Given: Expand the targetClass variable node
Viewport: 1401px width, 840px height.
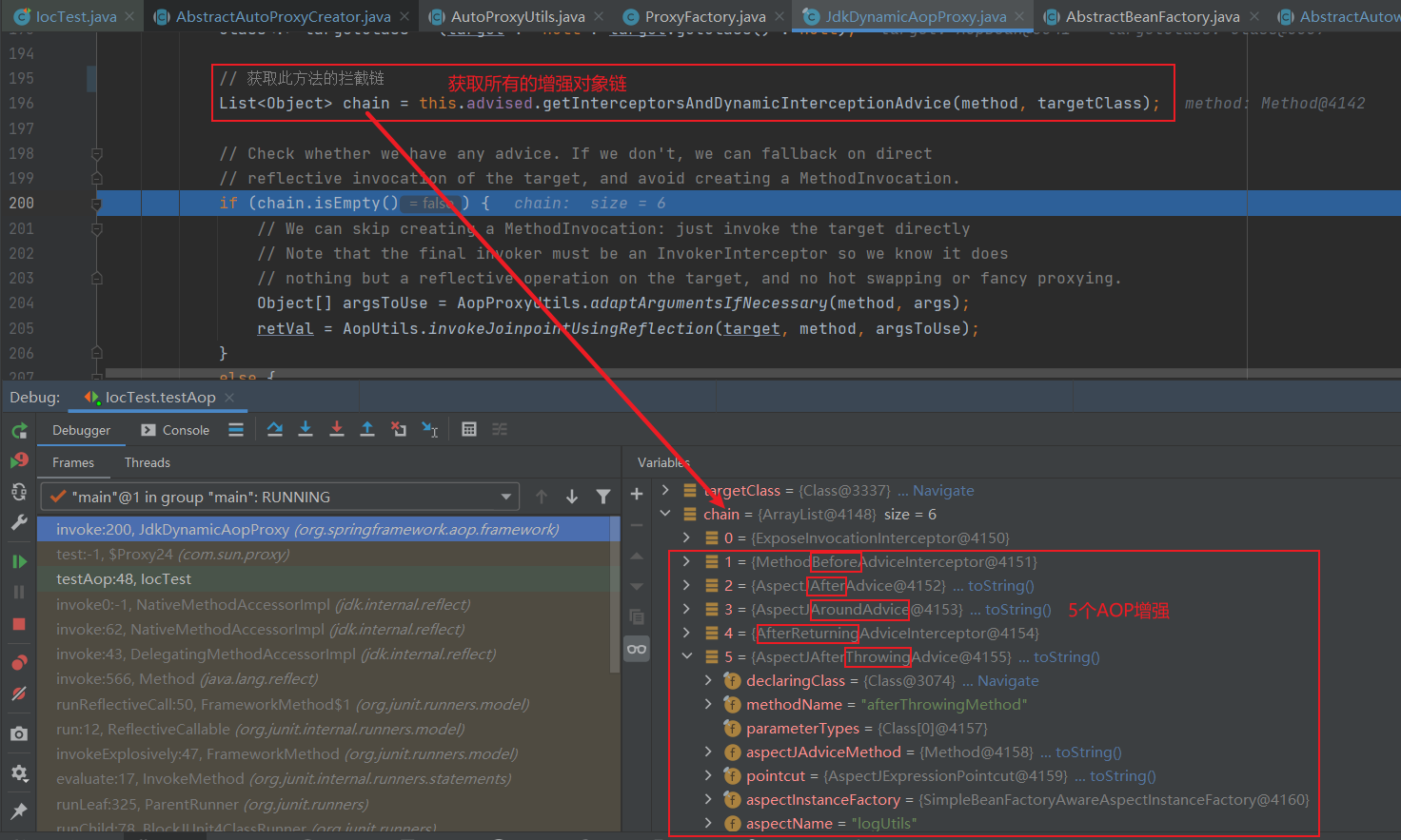Looking at the screenshot, I should tap(665, 490).
